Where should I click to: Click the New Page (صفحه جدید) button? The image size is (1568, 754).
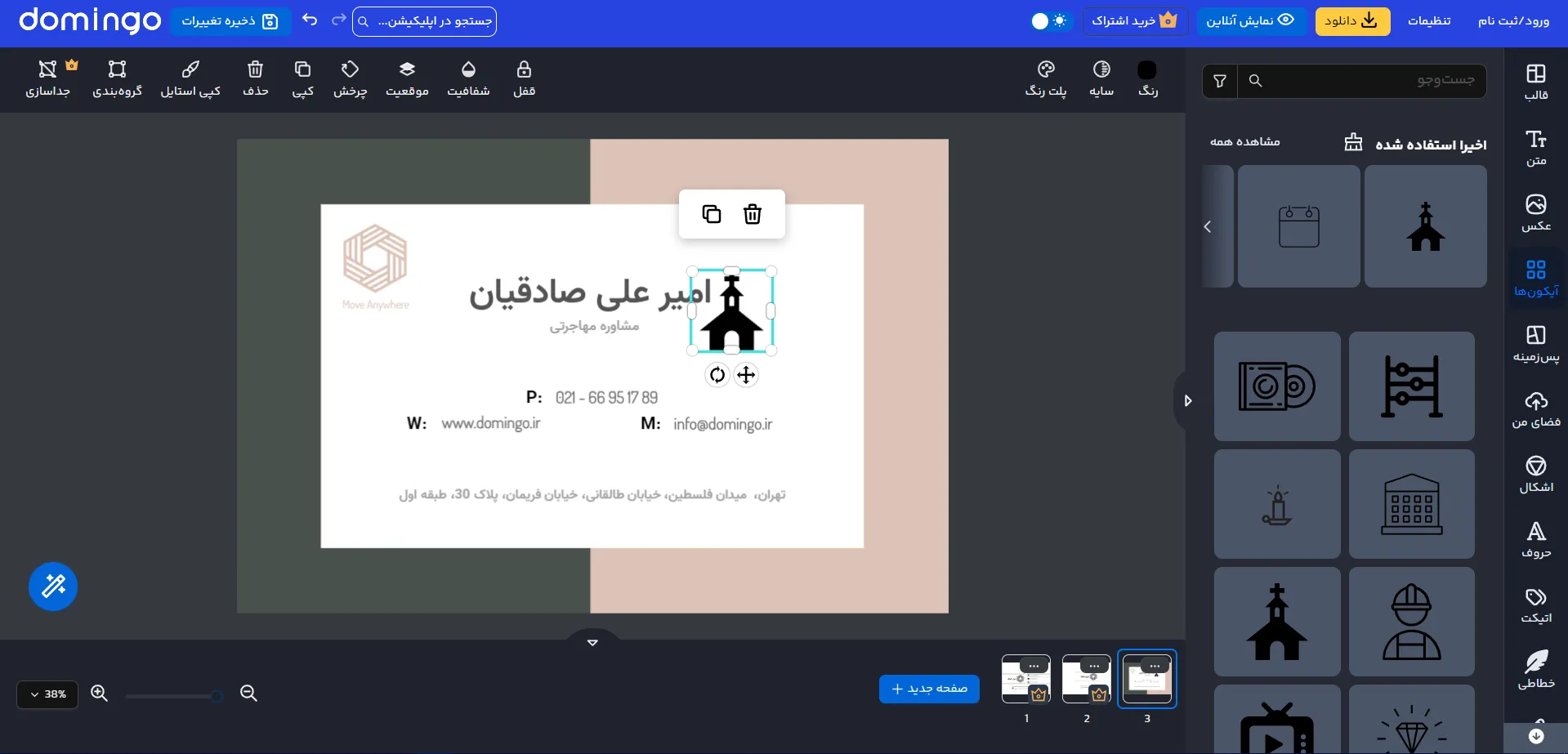click(929, 689)
